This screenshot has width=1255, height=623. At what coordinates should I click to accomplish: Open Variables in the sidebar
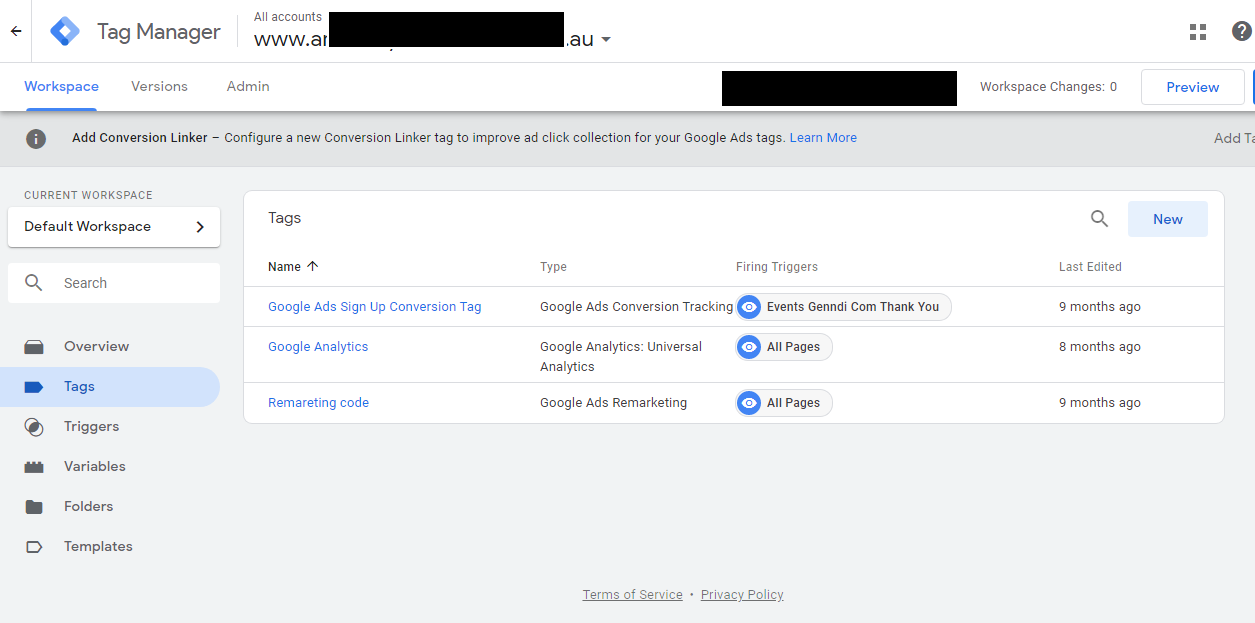(x=94, y=467)
